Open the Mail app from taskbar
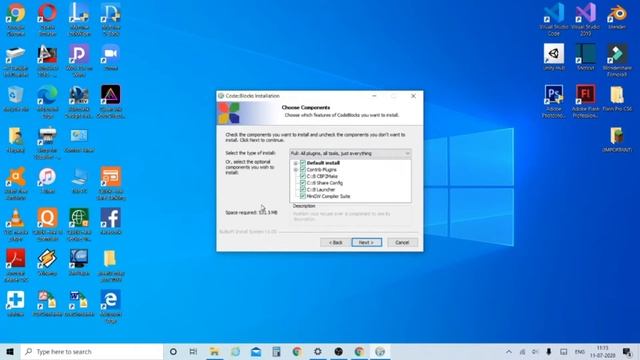Viewport: 640px width, 360px height. (x=256, y=352)
